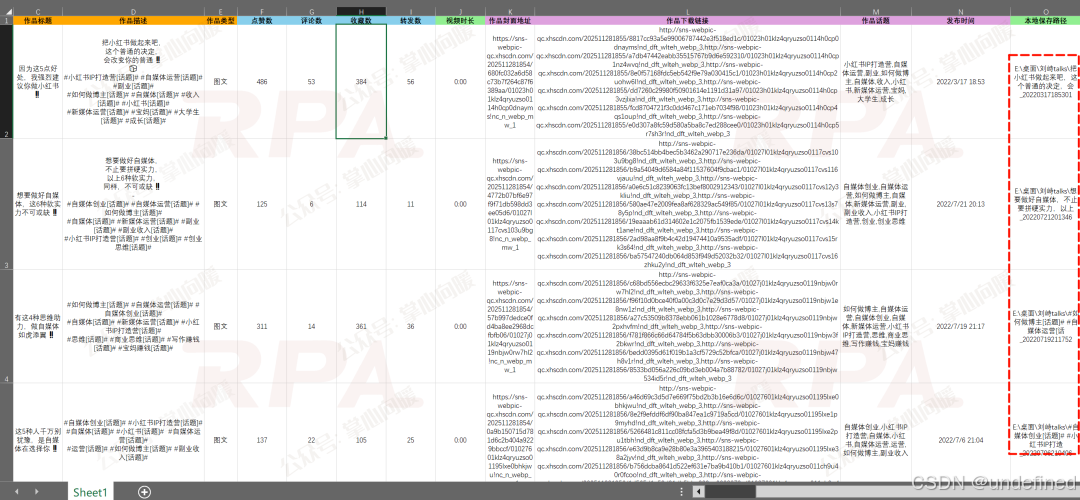Select column C header
Image resolution: width=1080 pixels, height=500 pixels.
[x=37, y=12]
